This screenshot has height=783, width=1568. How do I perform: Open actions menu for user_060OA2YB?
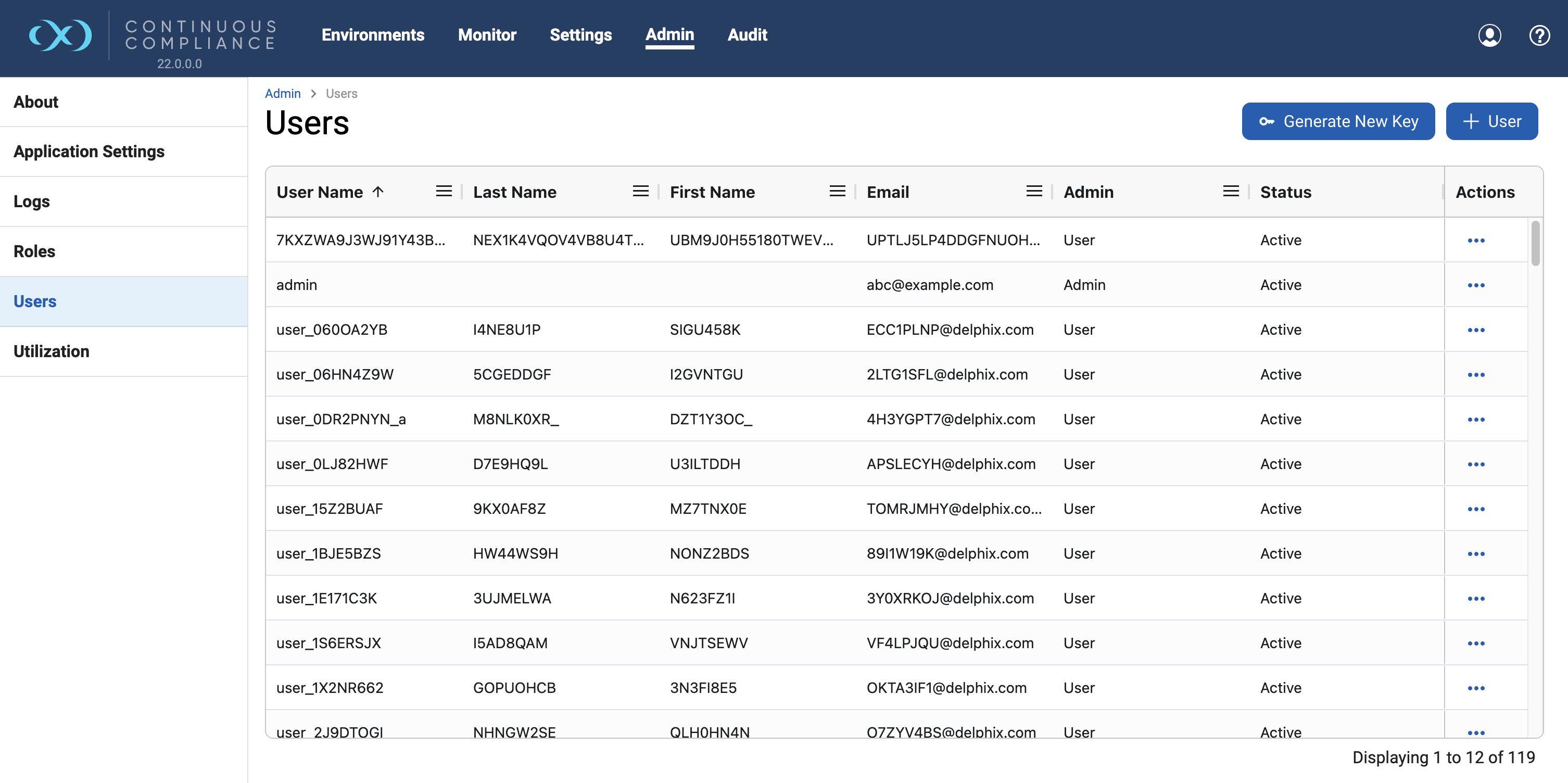[x=1475, y=330]
